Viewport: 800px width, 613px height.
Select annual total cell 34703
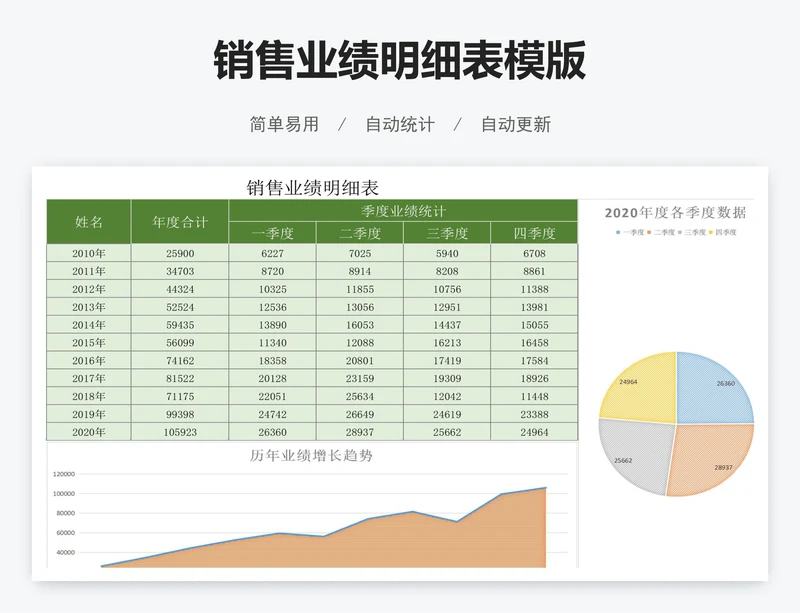point(180,271)
